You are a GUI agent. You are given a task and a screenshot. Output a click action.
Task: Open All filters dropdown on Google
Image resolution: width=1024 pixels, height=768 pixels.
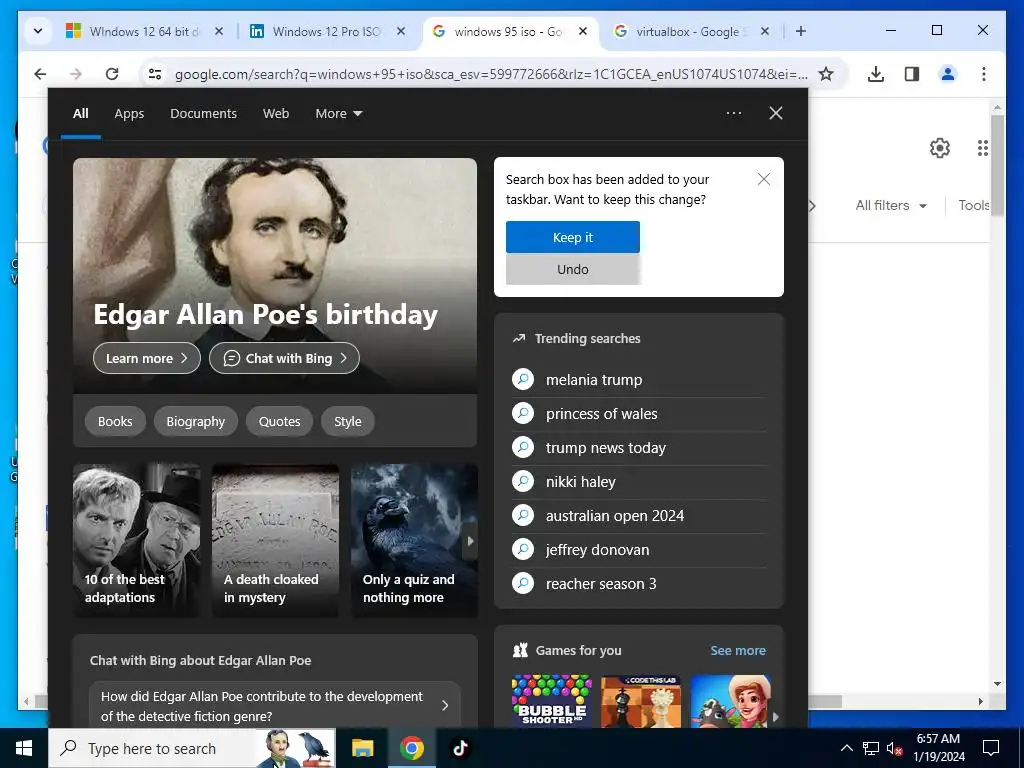coord(891,205)
